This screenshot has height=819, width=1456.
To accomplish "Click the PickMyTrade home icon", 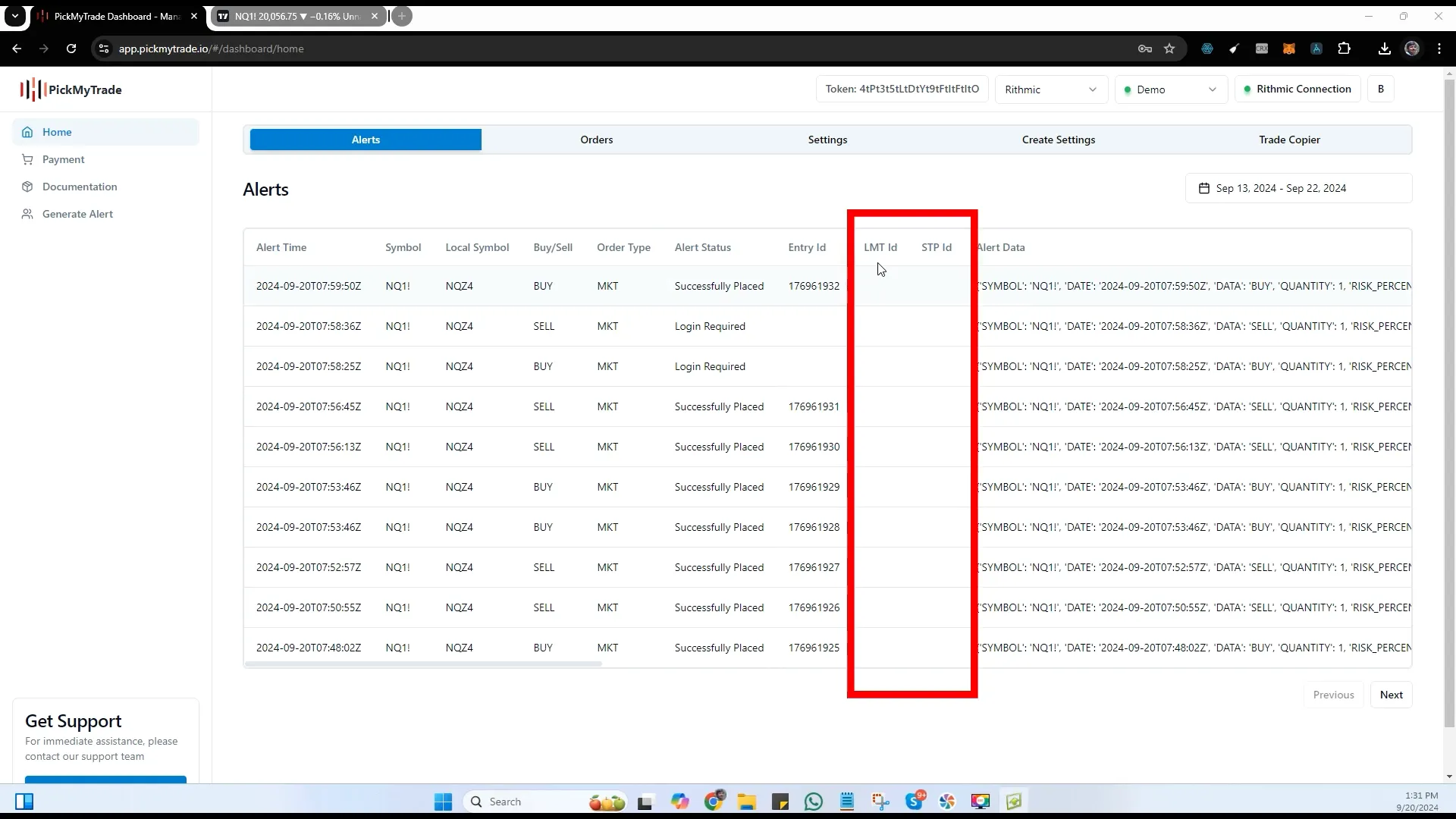I will 27,131.
